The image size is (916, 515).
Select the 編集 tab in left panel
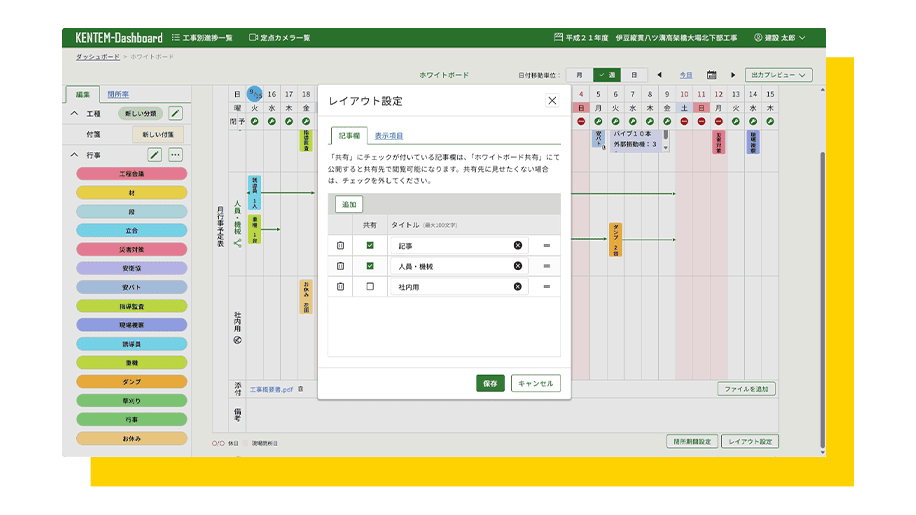click(x=83, y=94)
